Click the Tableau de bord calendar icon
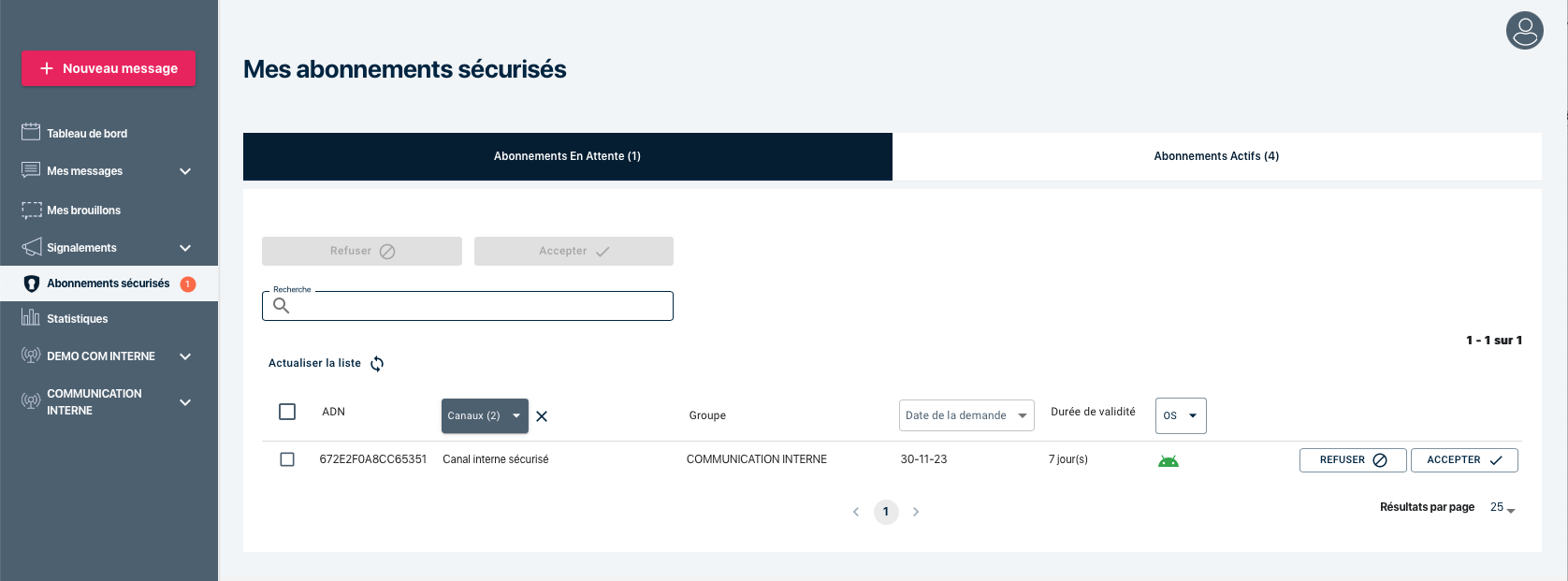The width and height of the screenshot is (1568, 581). point(31,133)
